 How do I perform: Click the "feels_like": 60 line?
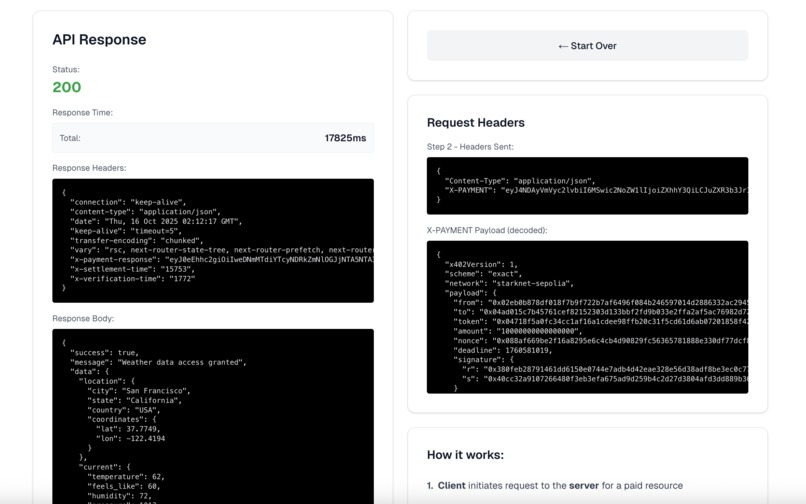[x=124, y=486]
